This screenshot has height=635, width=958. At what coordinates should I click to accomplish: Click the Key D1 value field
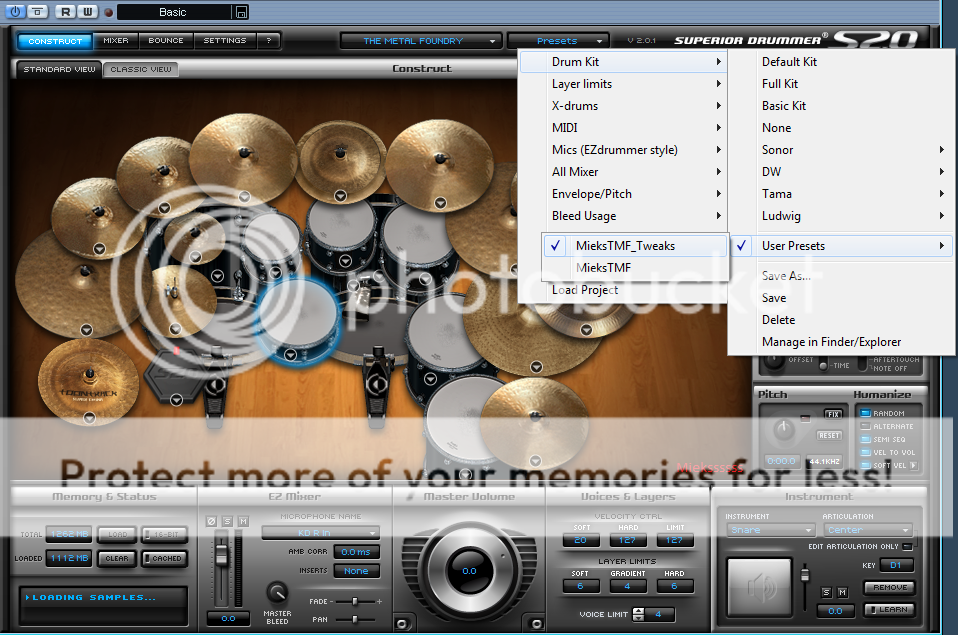click(896, 565)
